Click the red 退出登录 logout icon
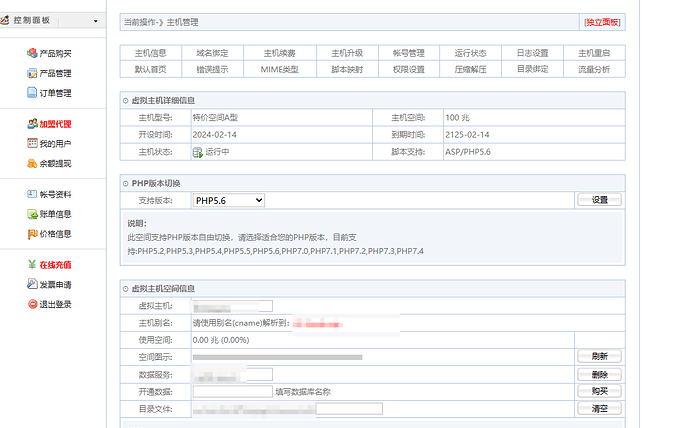The width and height of the screenshot is (690, 428). (x=32, y=304)
